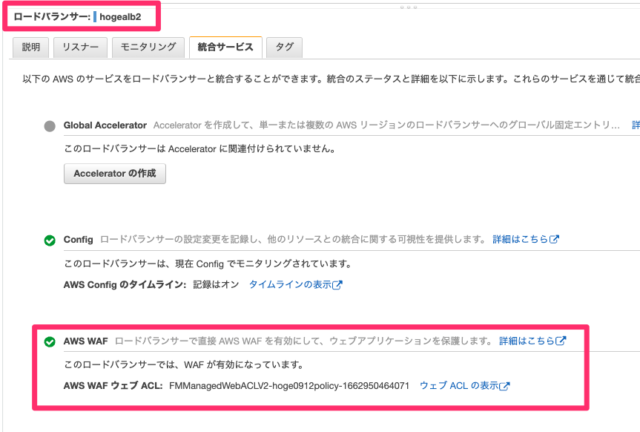Click FMManagedWebACLV2-hoge0912policy-1662950464071 ACL name
This screenshot has height=432, width=640.
[289, 386]
